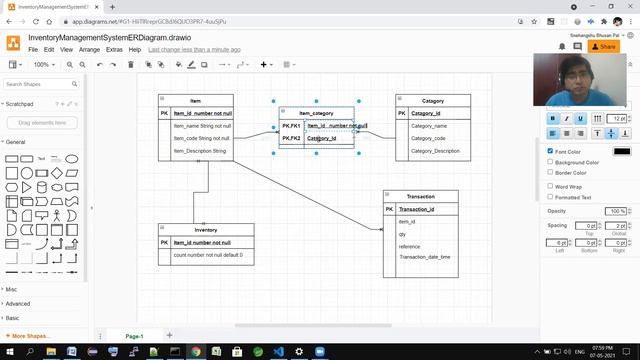Open Visual Studio Code from taskbar
Screen dimensions: 640x360
click(x=278, y=351)
